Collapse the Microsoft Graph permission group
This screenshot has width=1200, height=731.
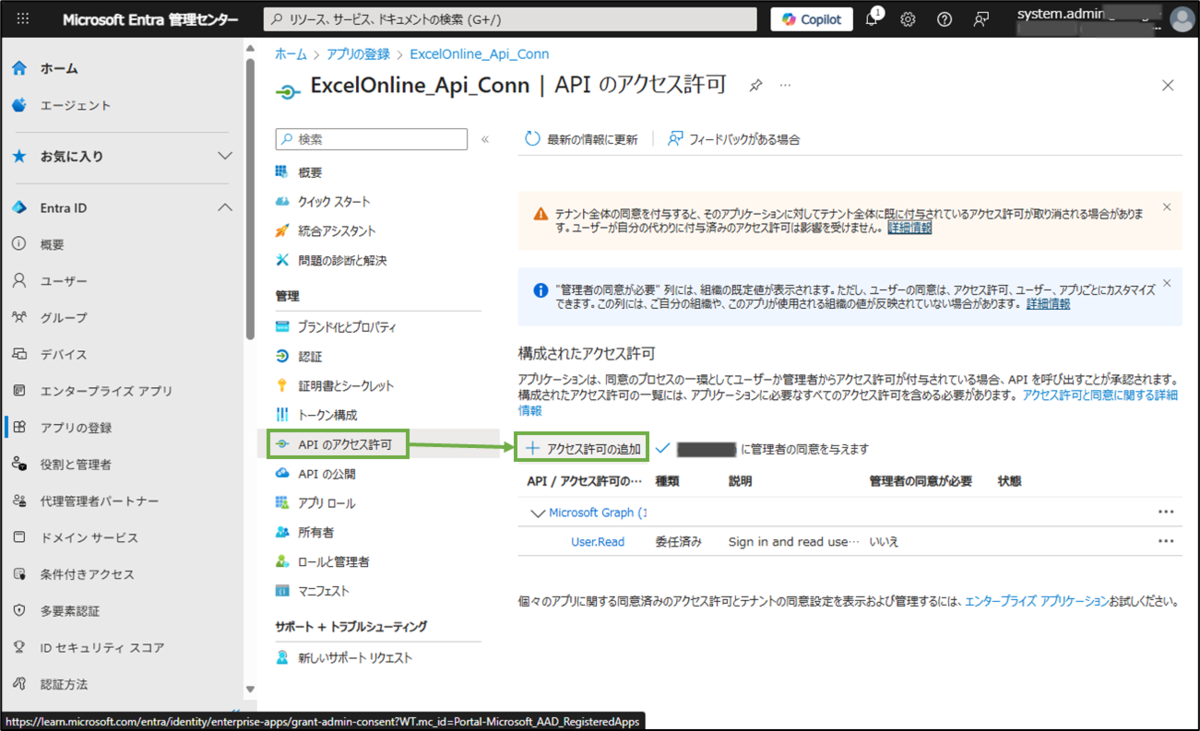pyautogui.click(x=535, y=512)
